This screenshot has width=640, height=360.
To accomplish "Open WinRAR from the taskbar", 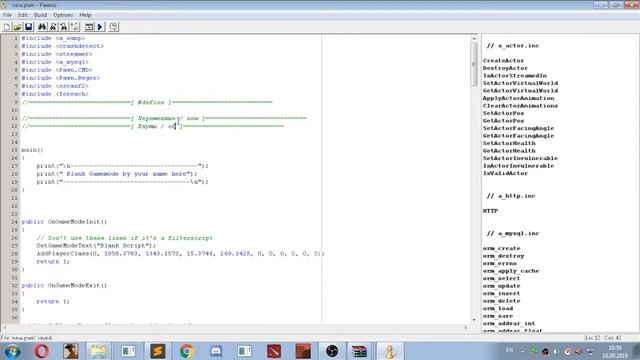I will 360,351.
